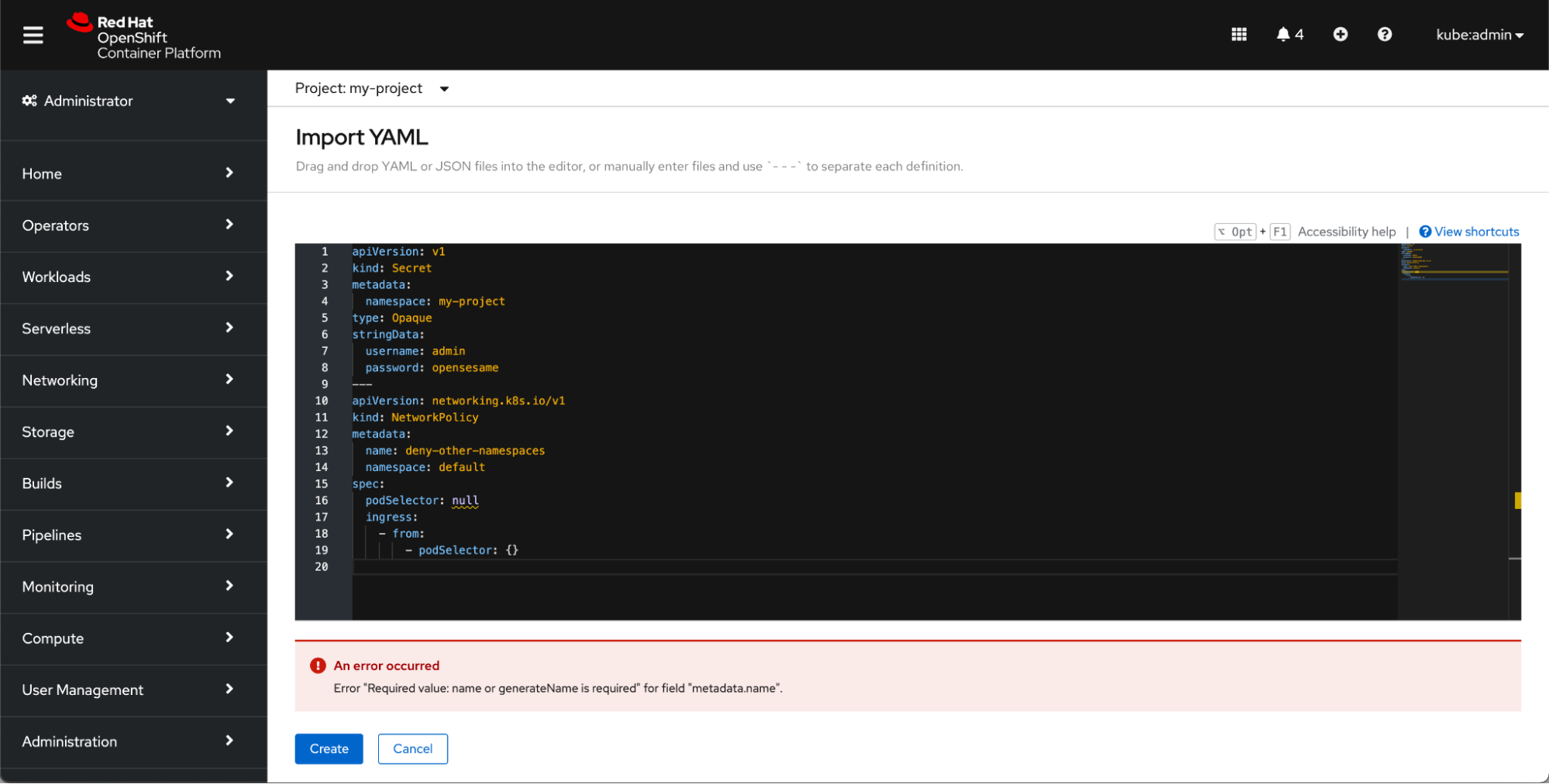Open the Compute navigation menu
This screenshot has width=1549, height=784.
pyautogui.click(x=133, y=638)
